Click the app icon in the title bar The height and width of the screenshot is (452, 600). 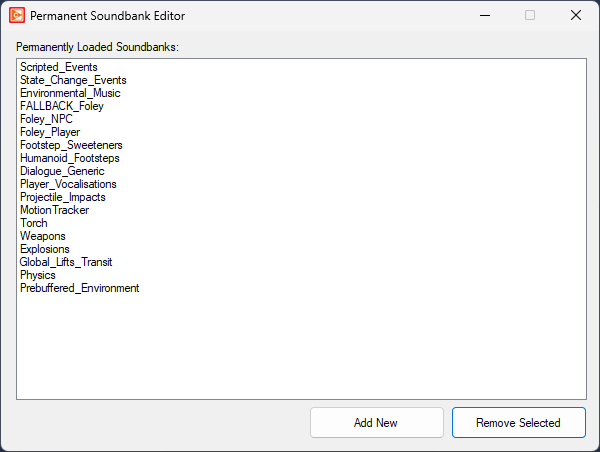click(16, 16)
